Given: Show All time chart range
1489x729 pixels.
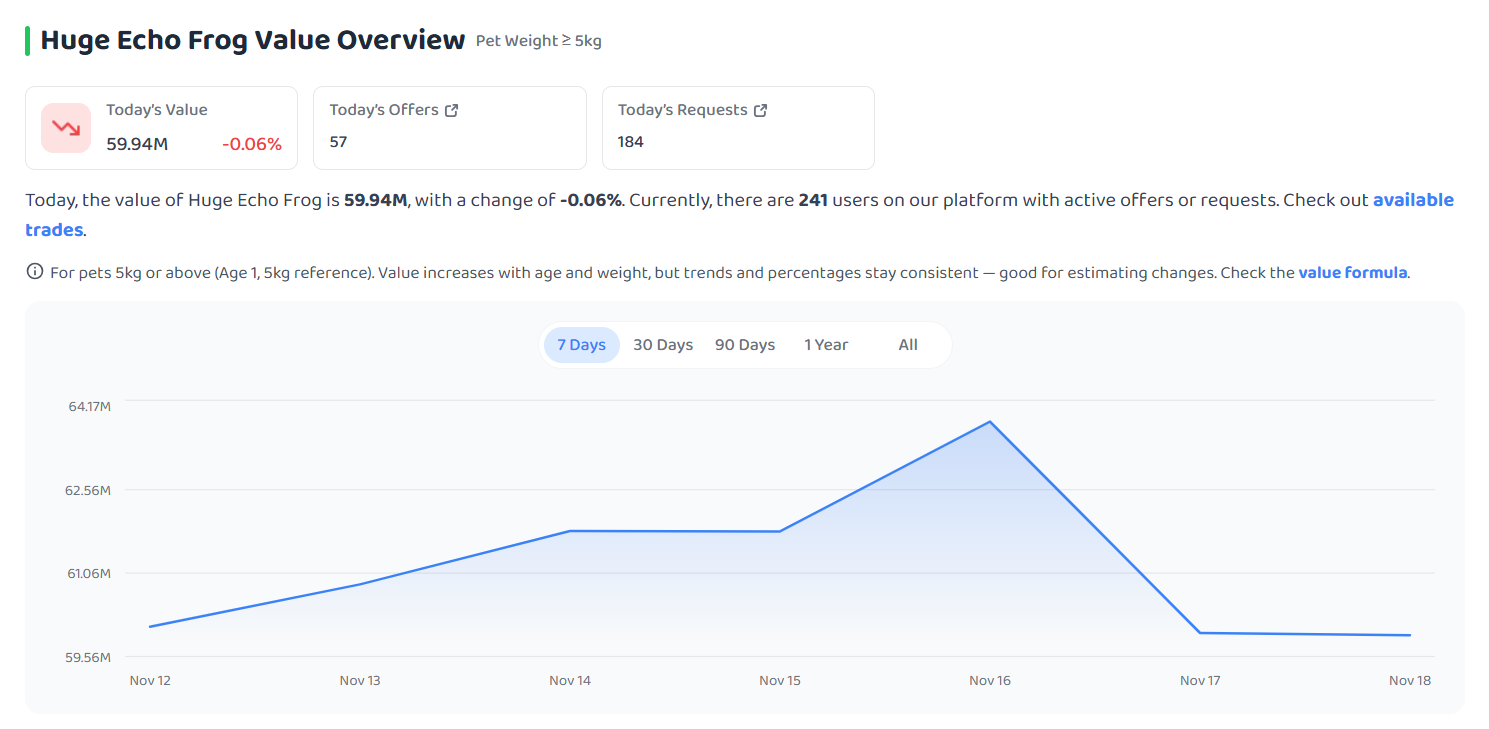Looking at the screenshot, I should click(x=908, y=345).
